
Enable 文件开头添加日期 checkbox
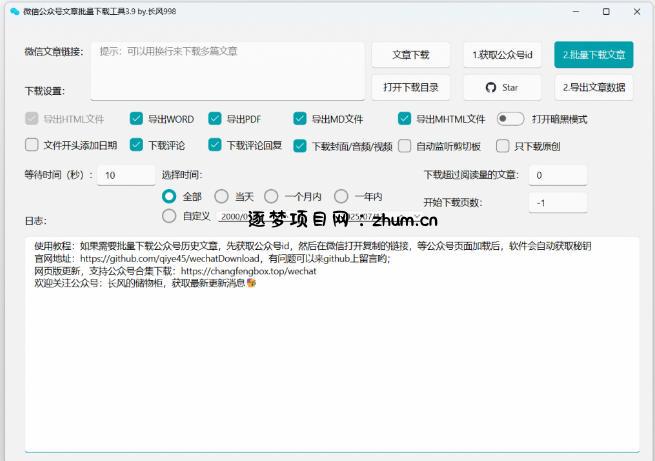[x=32, y=145]
